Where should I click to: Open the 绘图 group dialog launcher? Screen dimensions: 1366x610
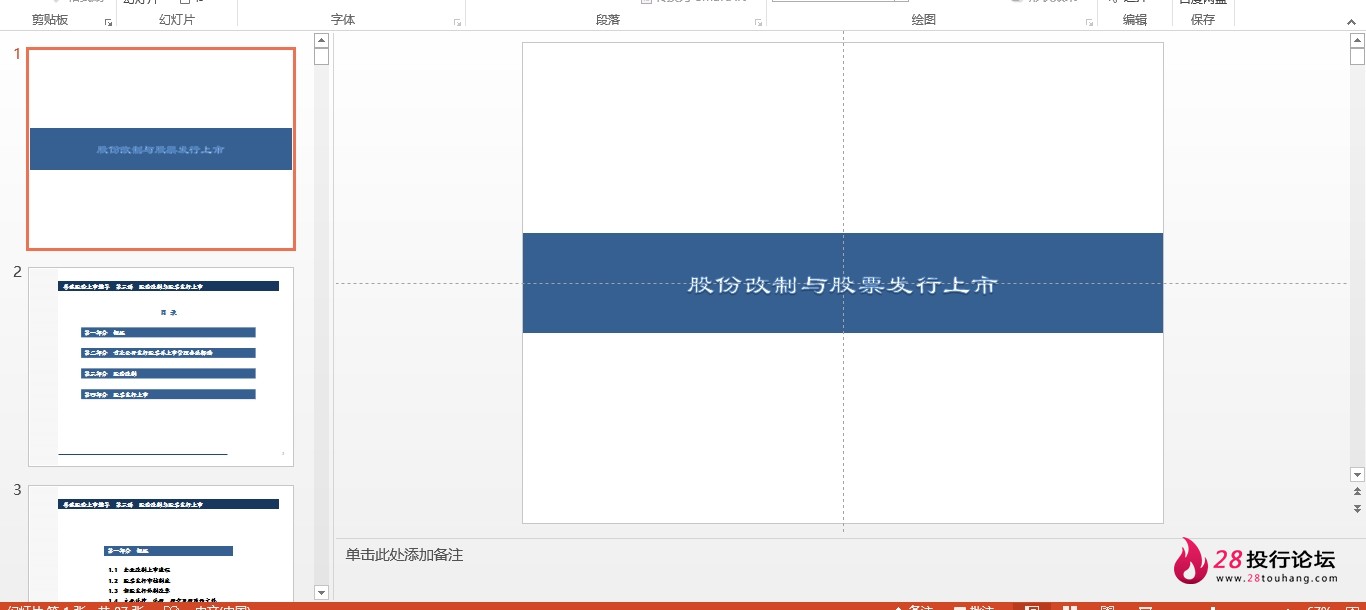1089,21
